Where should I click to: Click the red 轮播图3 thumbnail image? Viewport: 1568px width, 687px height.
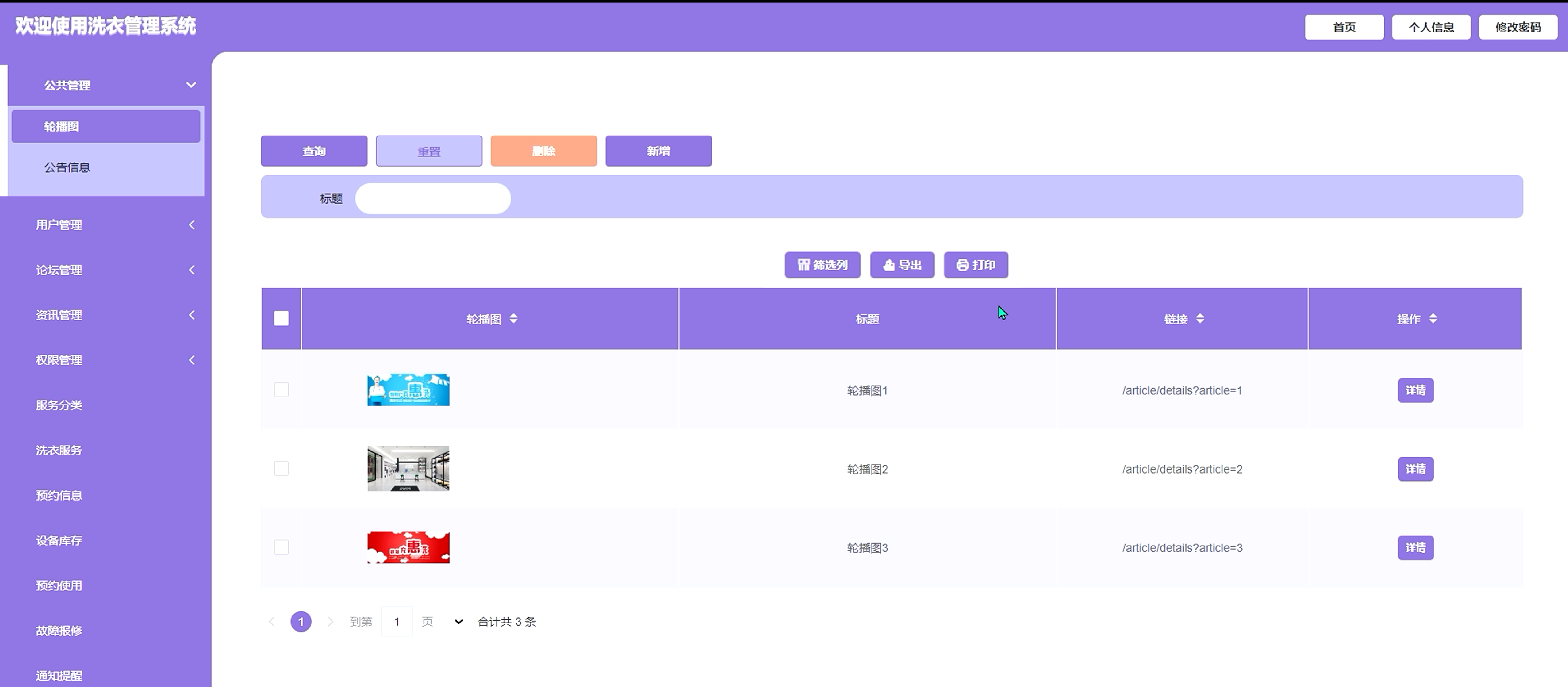coord(408,547)
